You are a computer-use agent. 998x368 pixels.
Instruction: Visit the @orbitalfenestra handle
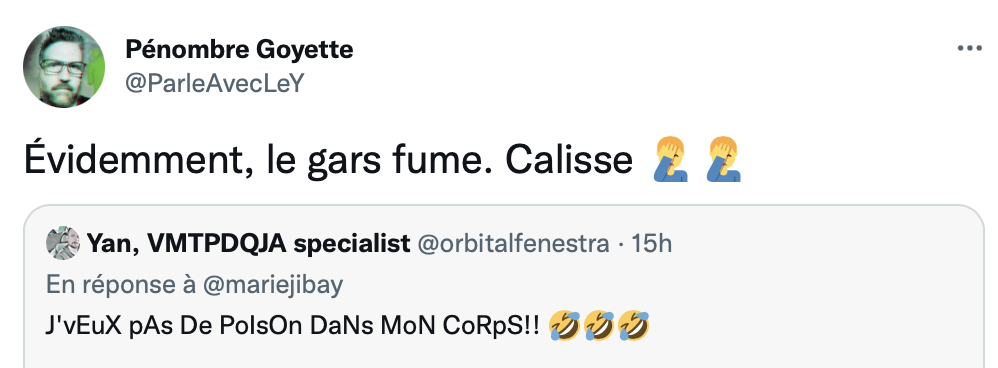point(512,244)
